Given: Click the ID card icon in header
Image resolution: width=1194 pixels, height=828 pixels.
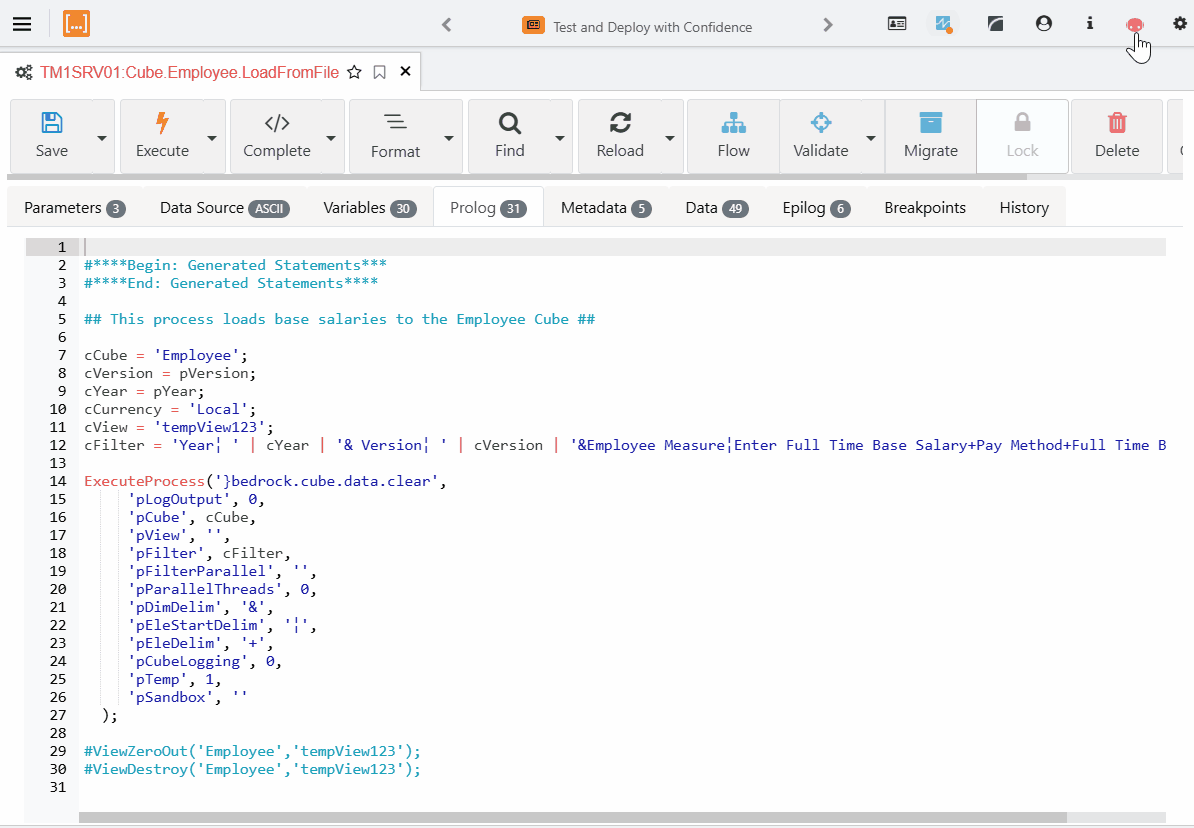Looking at the screenshot, I should pos(897,24).
